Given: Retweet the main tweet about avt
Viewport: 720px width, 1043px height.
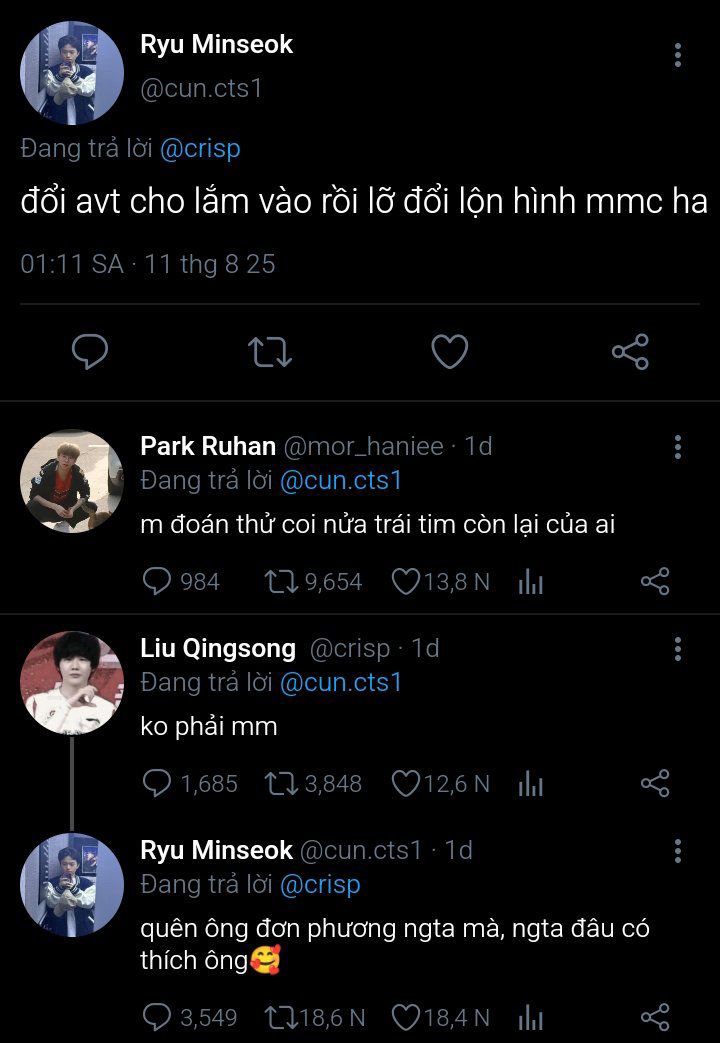Looking at the screenshot, I should tap(270, 351).
